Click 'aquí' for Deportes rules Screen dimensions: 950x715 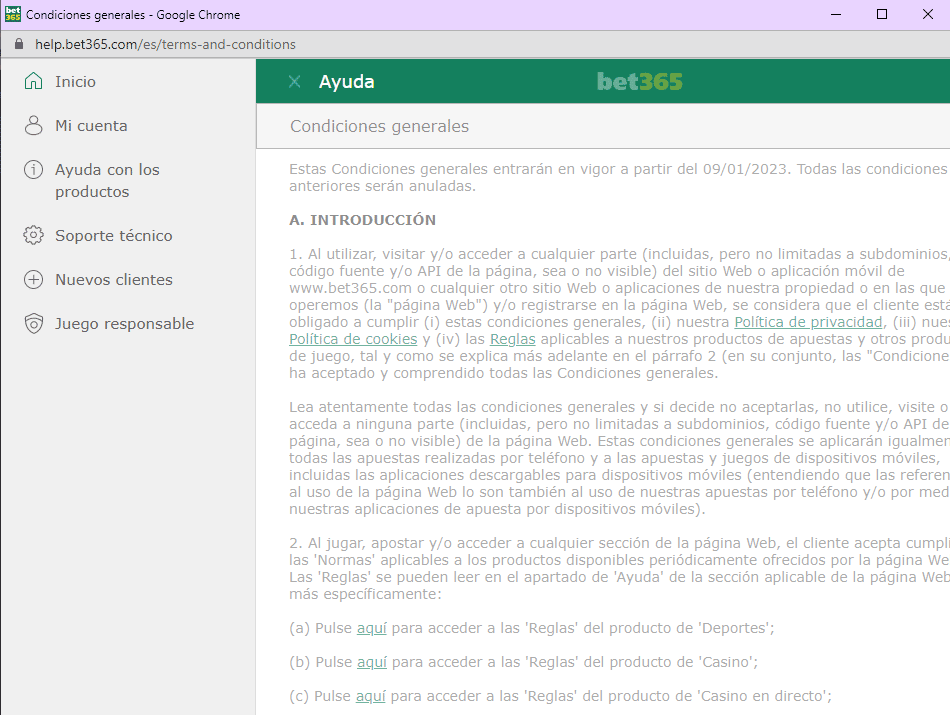pyautogui.click(x=371, y=628)
